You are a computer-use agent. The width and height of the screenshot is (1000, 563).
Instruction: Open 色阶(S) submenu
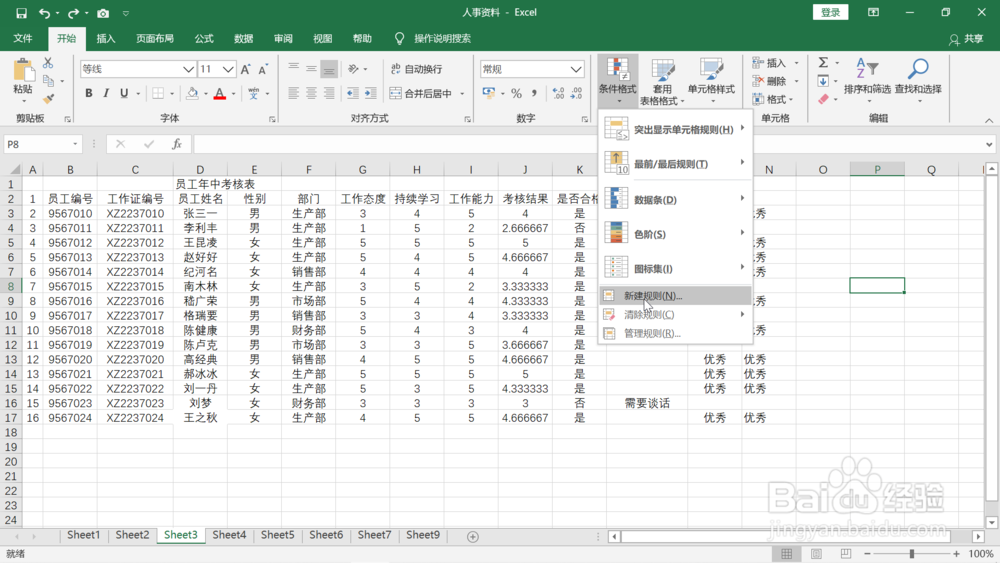[675, 234]
